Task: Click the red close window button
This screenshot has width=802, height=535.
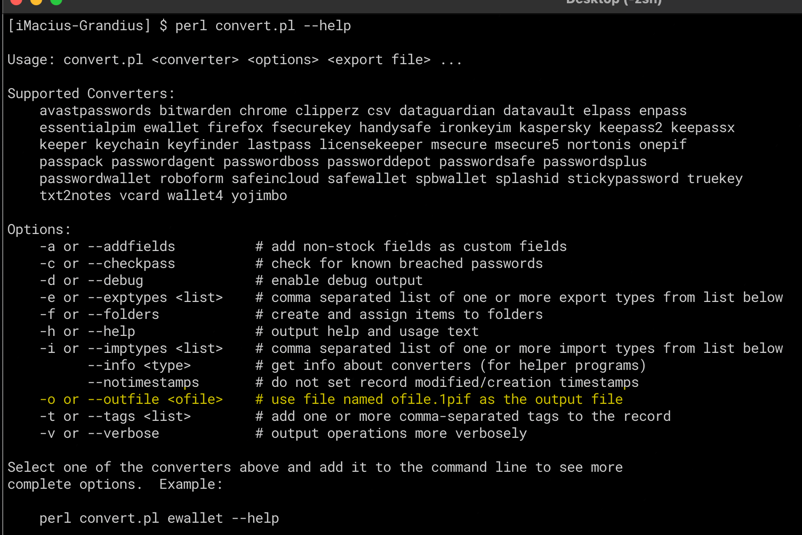Action: point(16,2)
